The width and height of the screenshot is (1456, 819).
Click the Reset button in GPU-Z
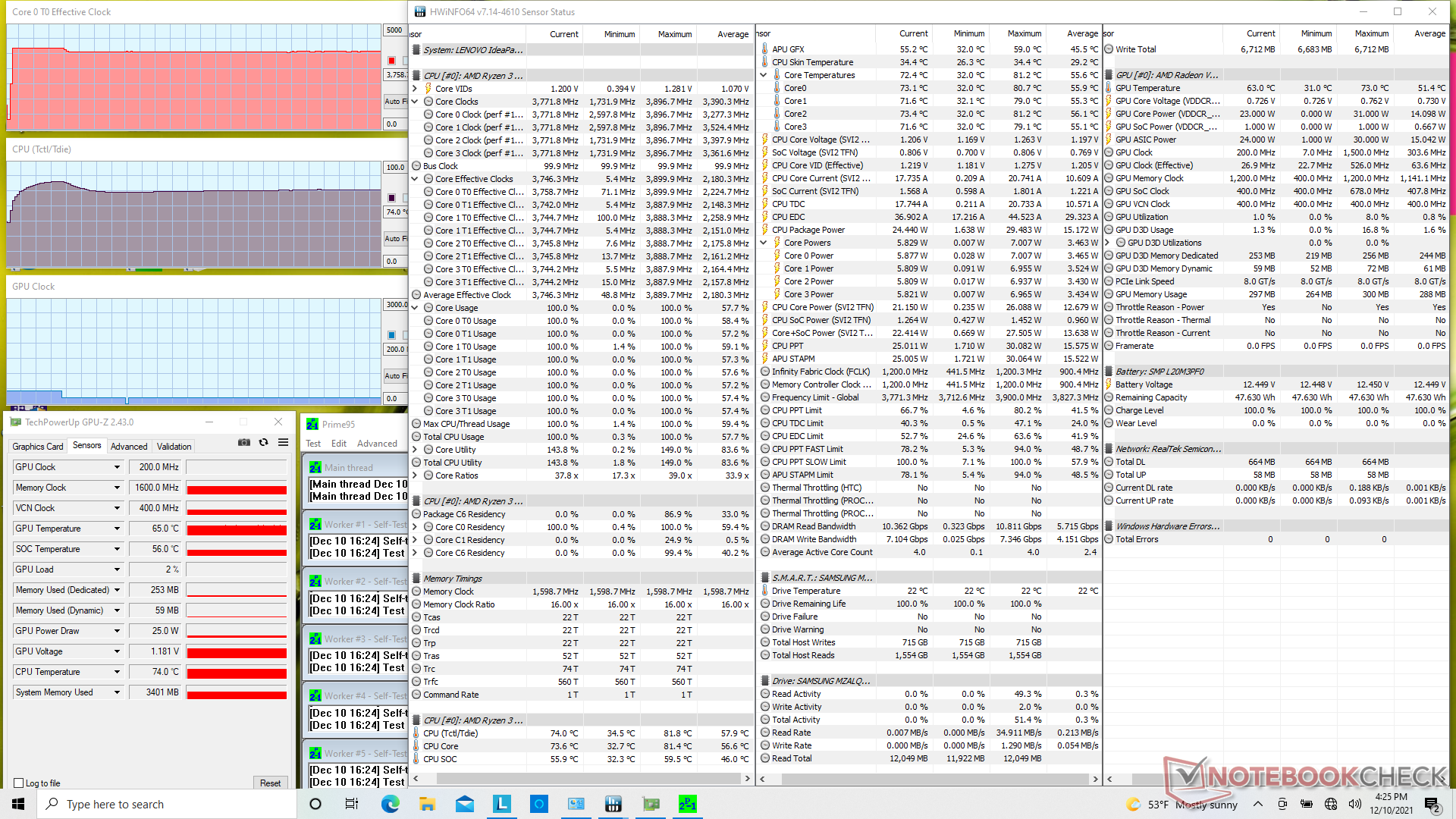pyautogui.click(x=270, y=783)
